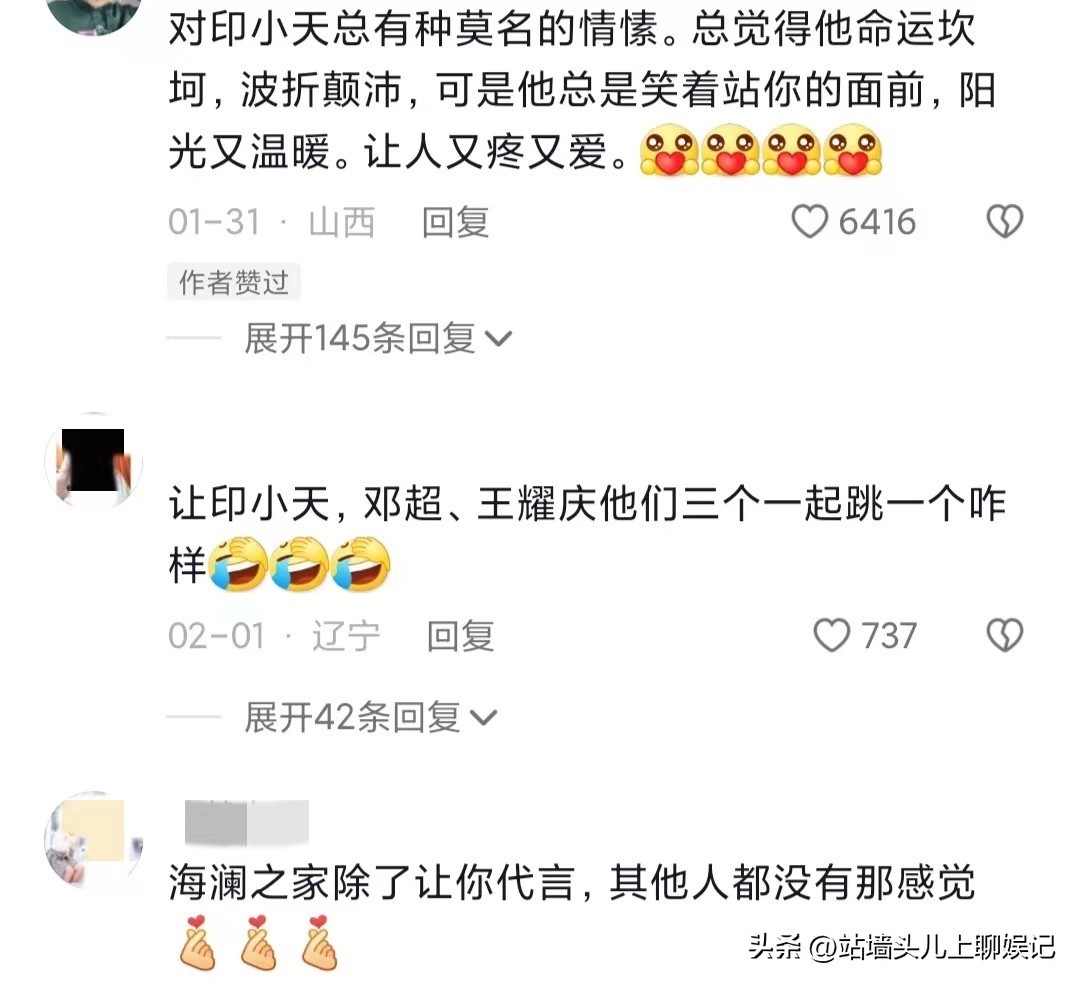Screen dimensions: 1080x985
Task: Click the chevron beside 展开145条回复
Action: (498, 339)
